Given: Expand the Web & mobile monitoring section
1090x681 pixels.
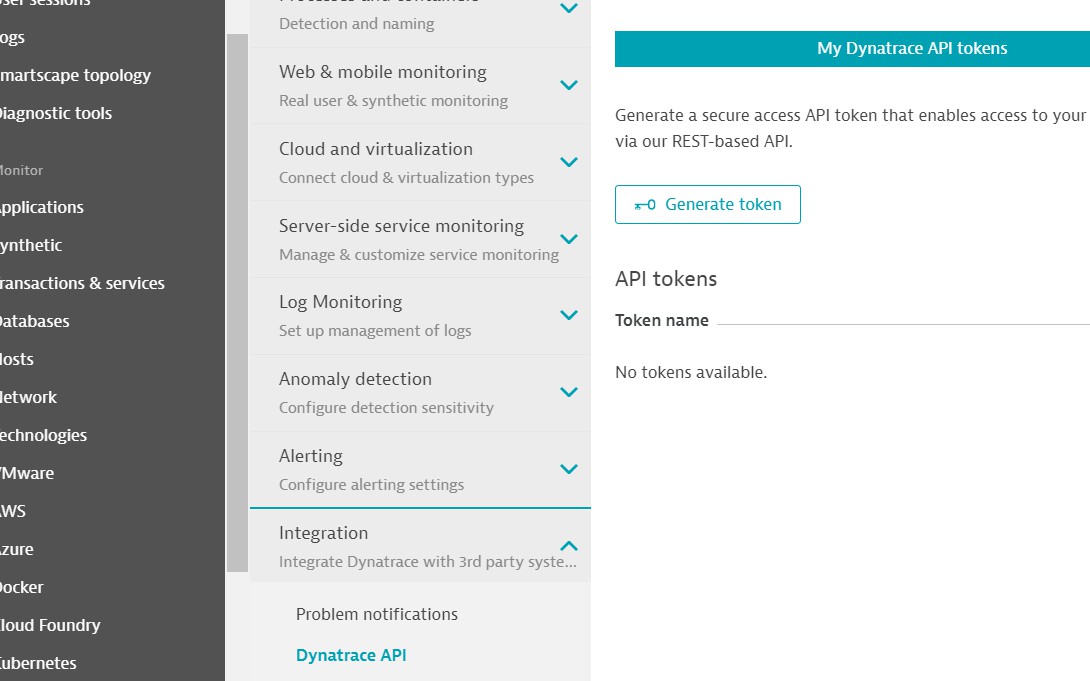Looking at the screenshot, I should (420, 85).
